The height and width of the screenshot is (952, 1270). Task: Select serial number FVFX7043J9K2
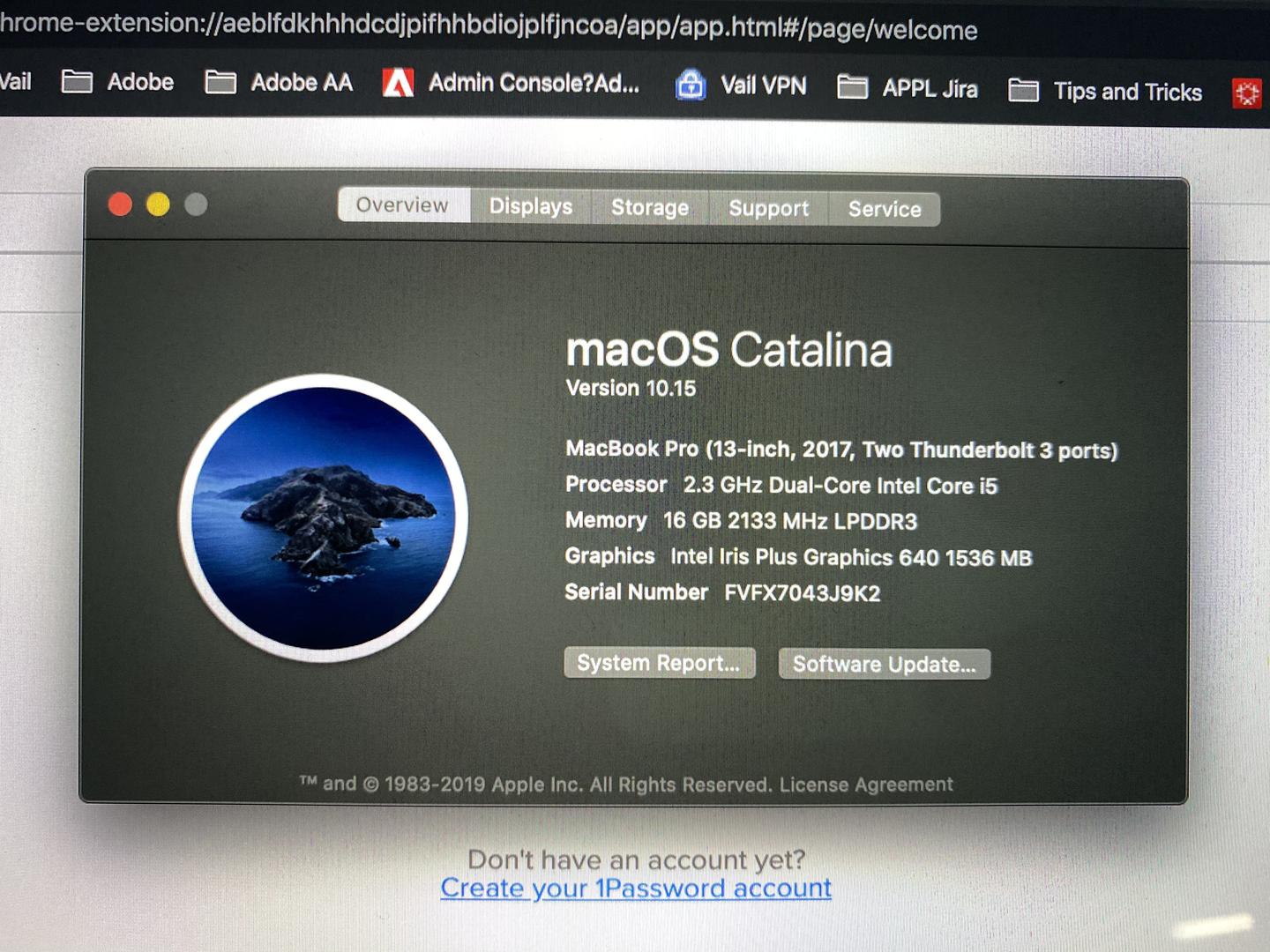(x=803, y=593)
